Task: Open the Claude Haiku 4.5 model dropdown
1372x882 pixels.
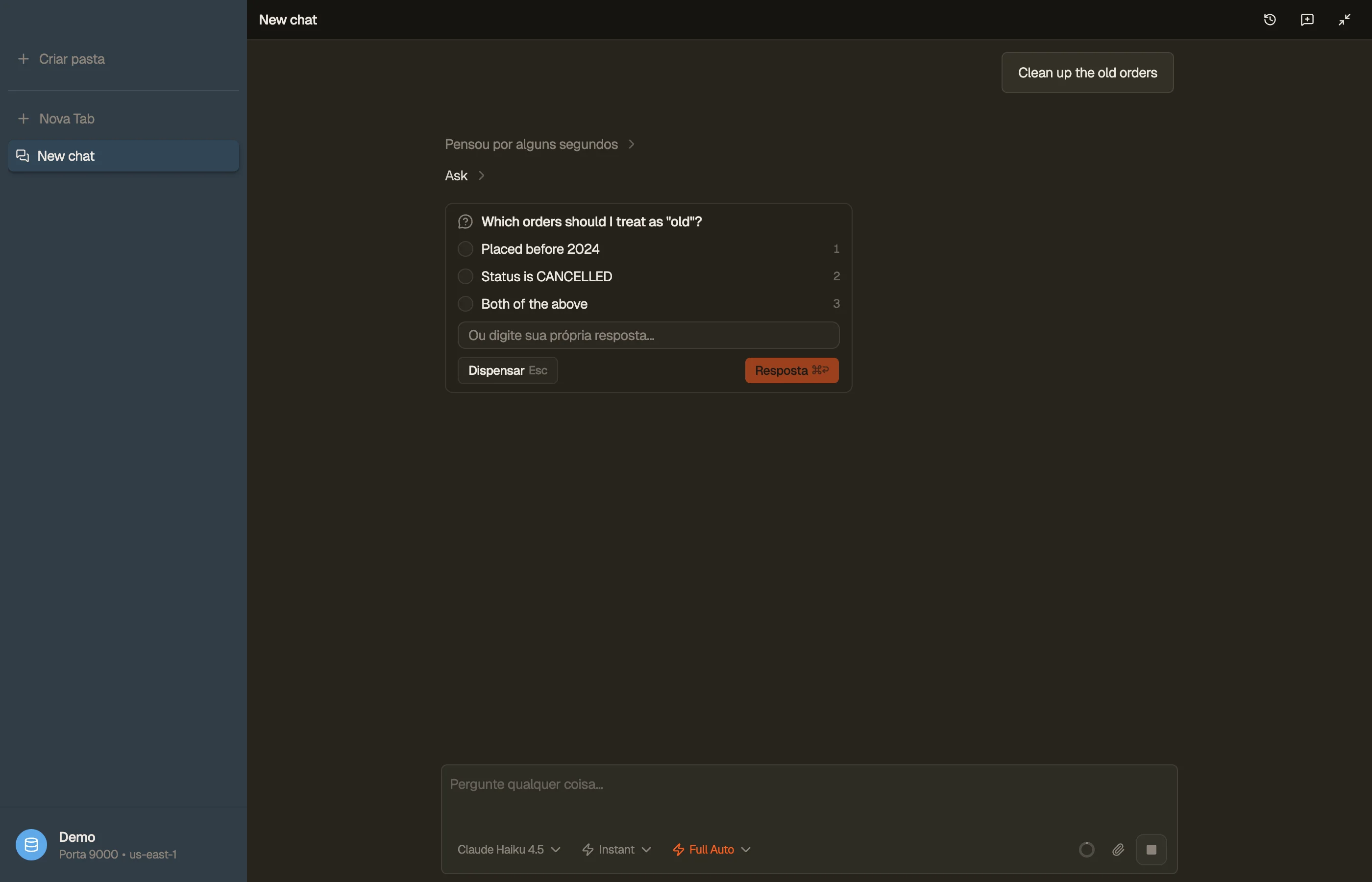Action: coord(509,849)
